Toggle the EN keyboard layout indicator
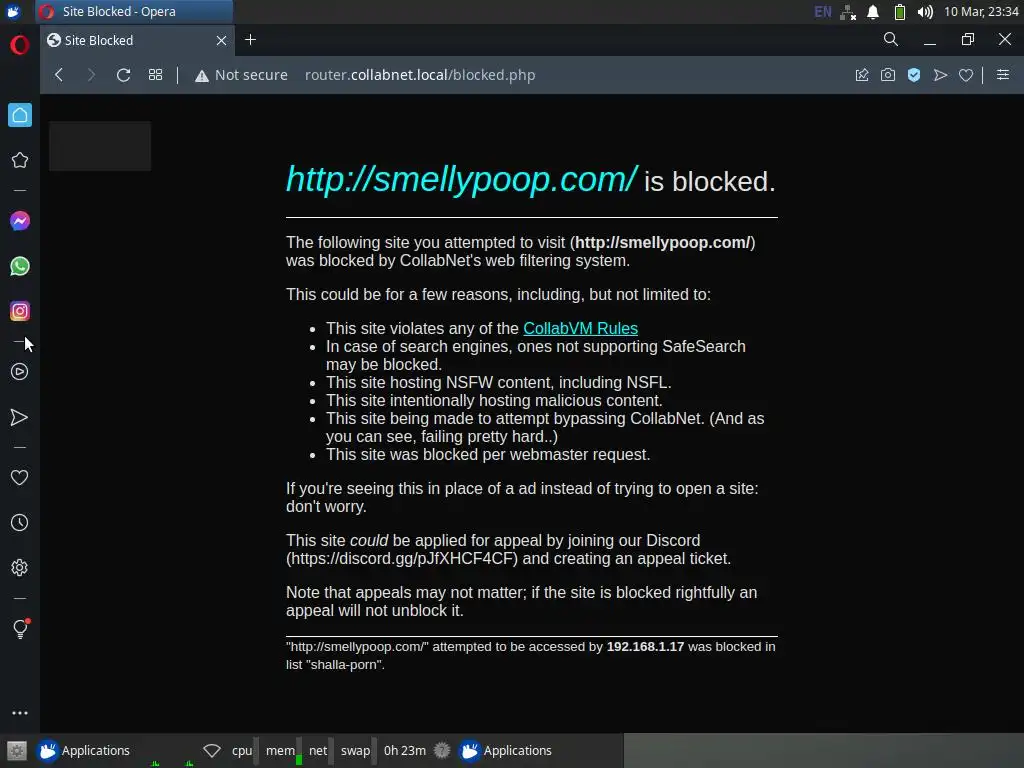1024x768 pixels. coord(823,12)
